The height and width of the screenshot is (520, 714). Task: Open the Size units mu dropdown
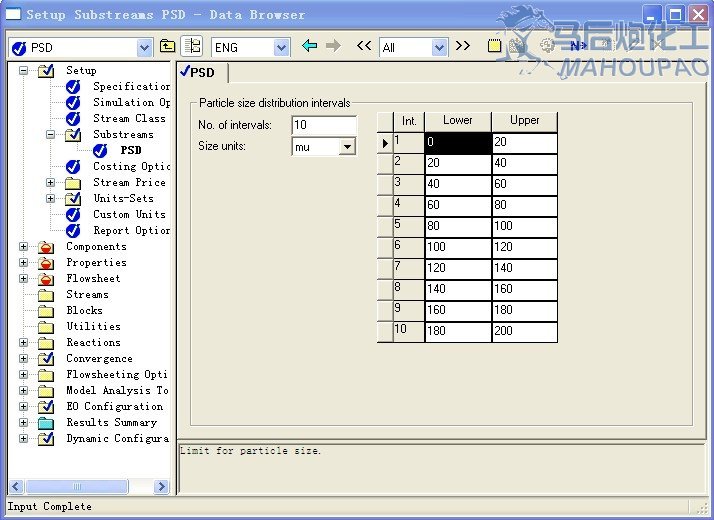point(347,147)
